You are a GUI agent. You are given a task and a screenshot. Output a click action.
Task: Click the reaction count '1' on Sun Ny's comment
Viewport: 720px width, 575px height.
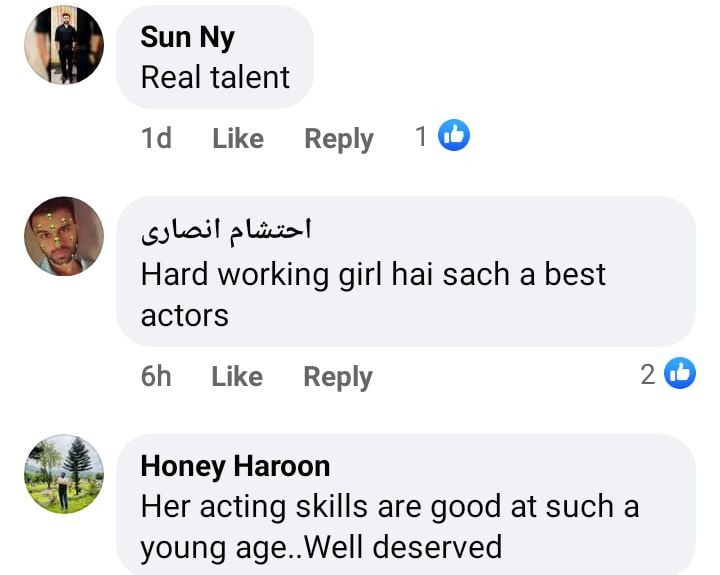pyautogui.click(x=421, y=137)
